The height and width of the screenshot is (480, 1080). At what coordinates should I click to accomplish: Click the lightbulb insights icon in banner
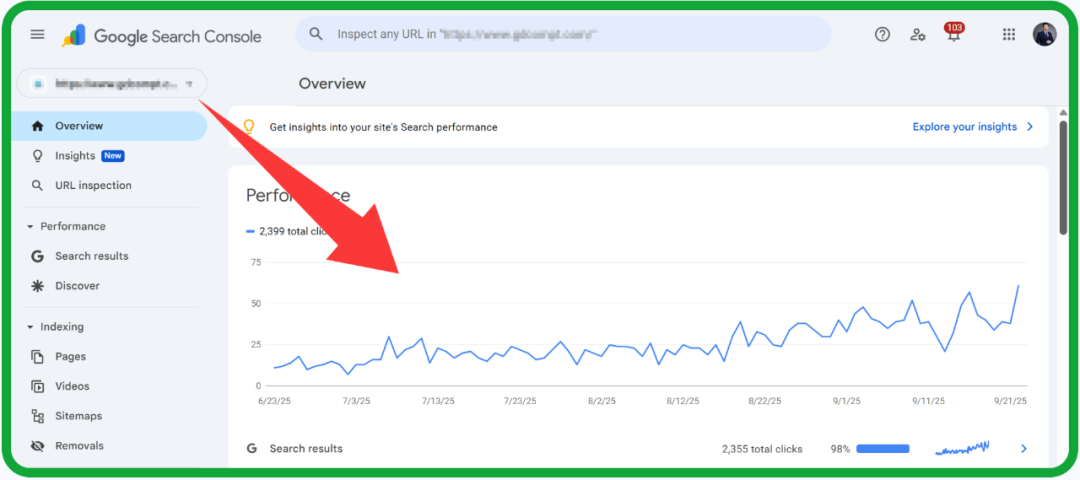tap(250, 127)
